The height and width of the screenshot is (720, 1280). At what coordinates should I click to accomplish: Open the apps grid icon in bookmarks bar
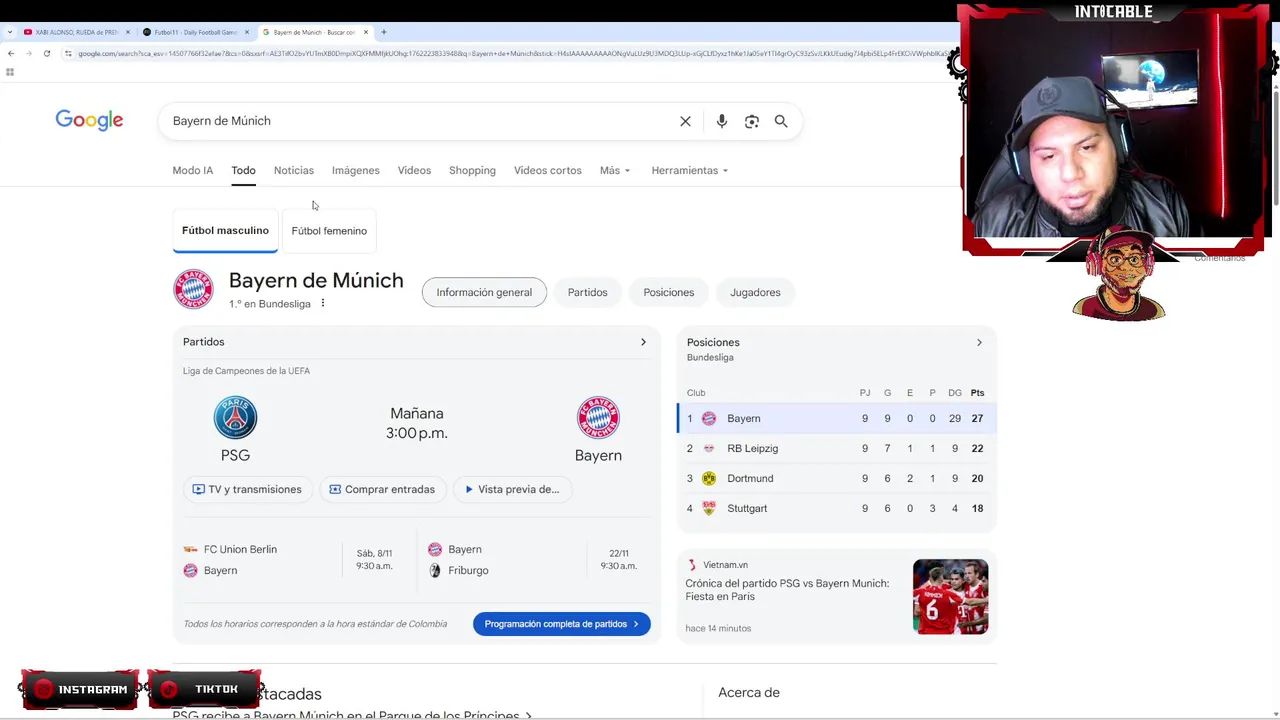(x=10, y=72)
